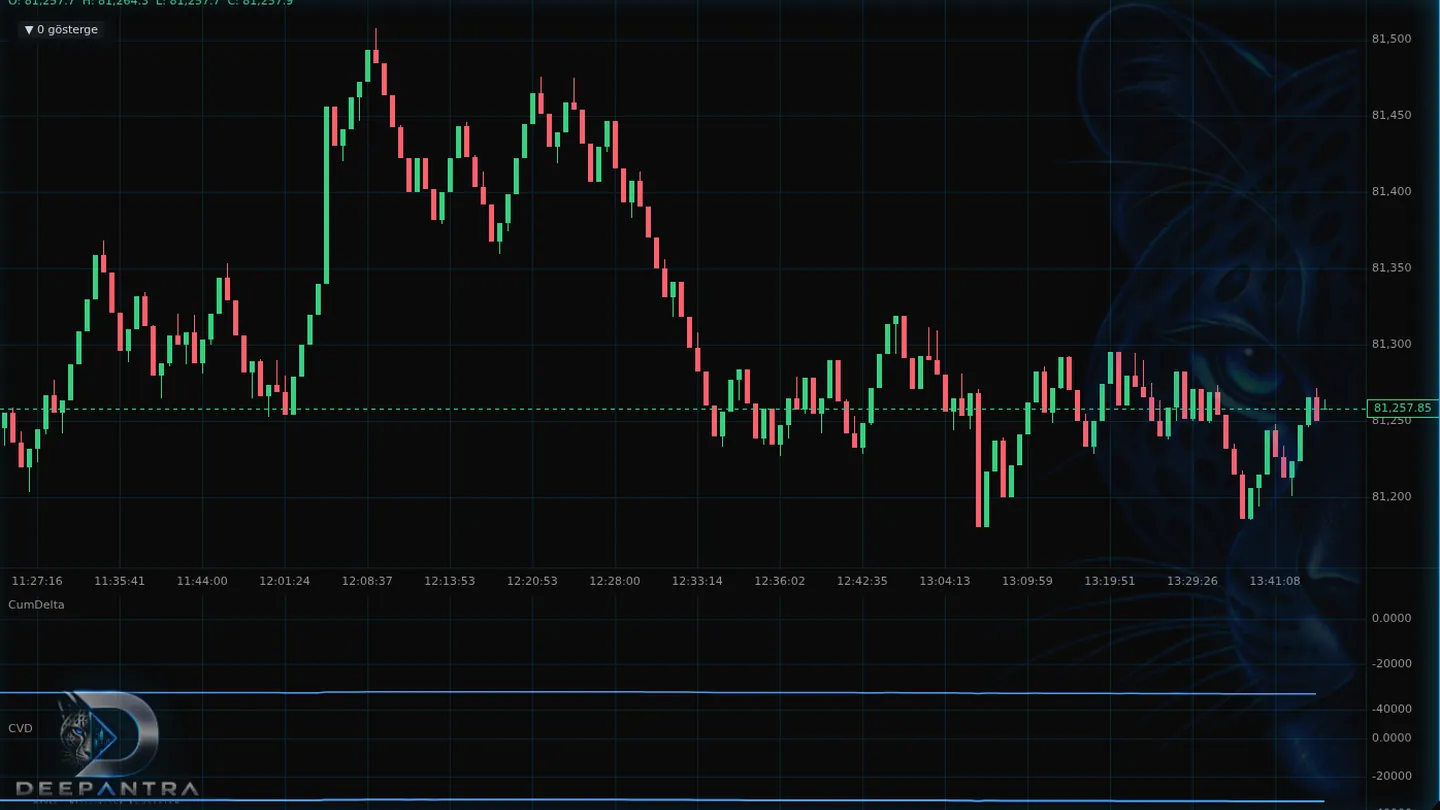
Task: Expand the '0 gösterge' indicators dropdown
Action: tap(61, 30)
